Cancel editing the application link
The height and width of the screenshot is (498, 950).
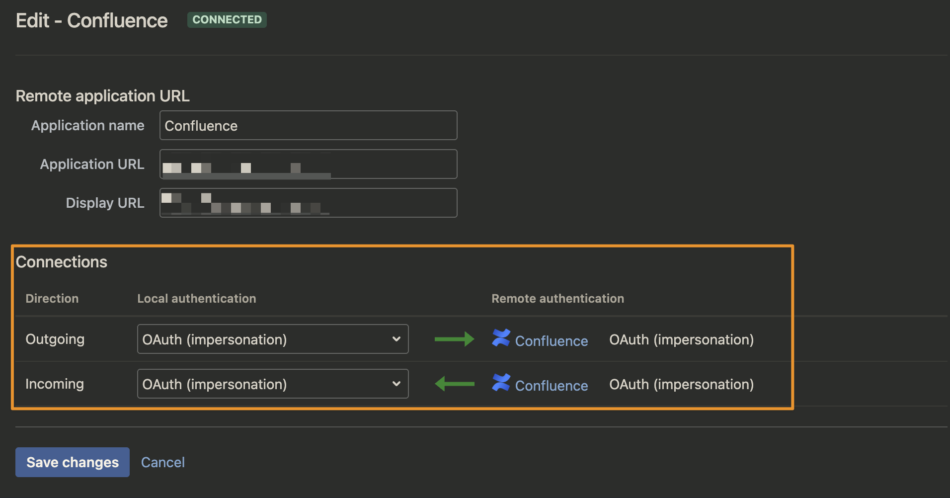(x=162, y=462)
